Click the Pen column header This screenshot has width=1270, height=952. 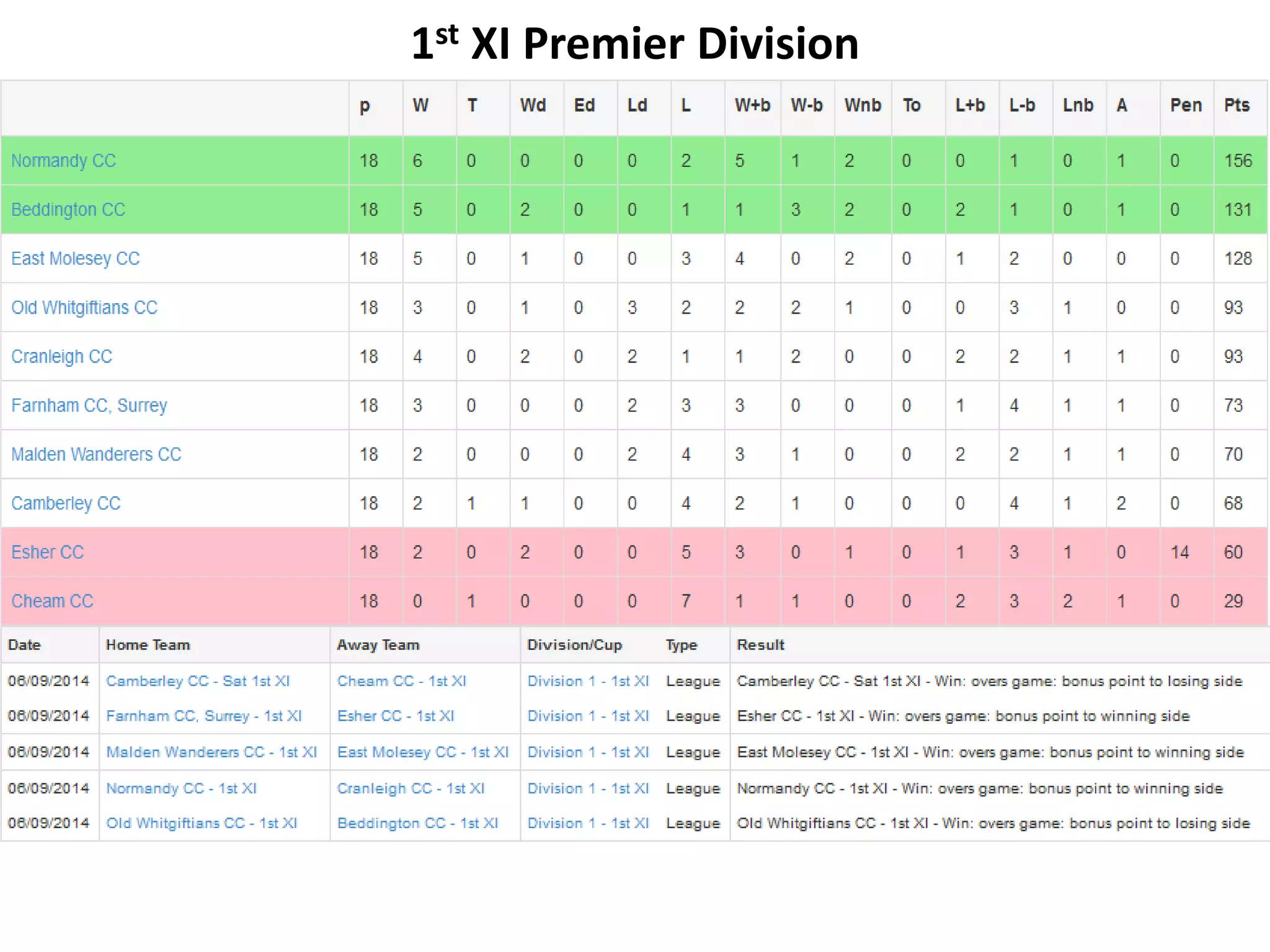[1186, 105]
